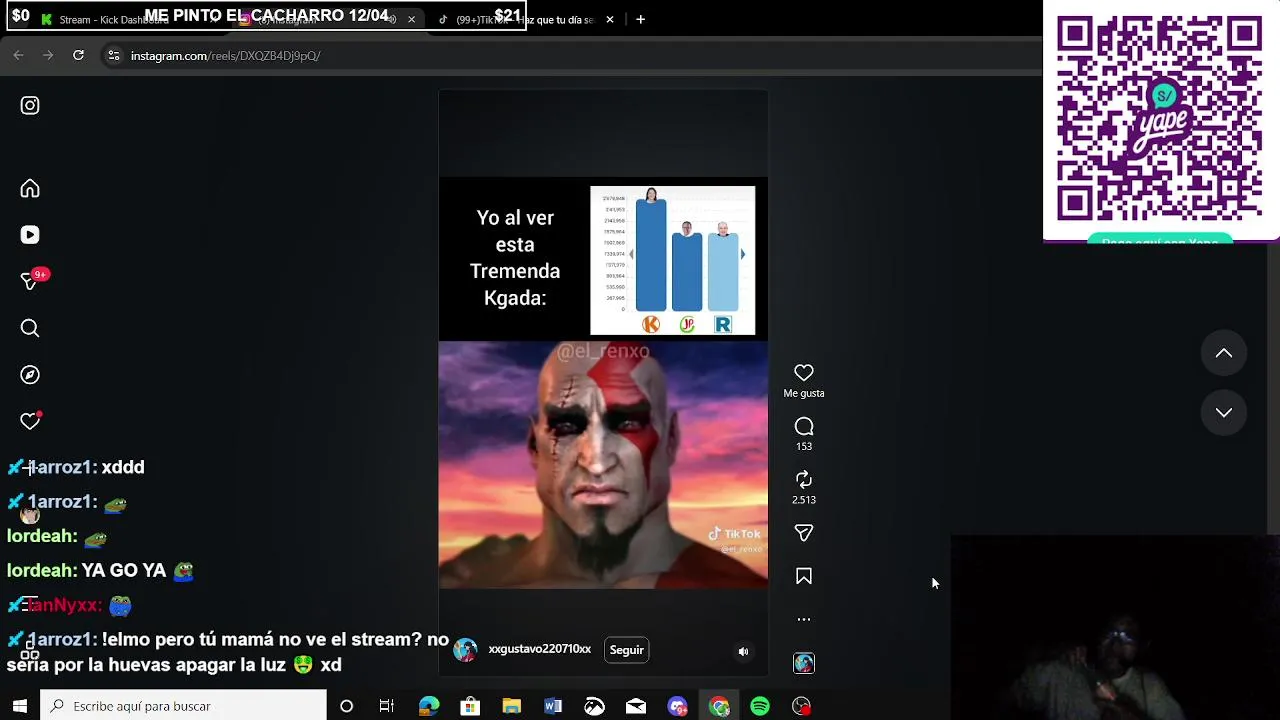The height and width of the screenshot is (720, 1280).
Task: Switch to the Instagram browser tab
Action: [x=320, y=19]
